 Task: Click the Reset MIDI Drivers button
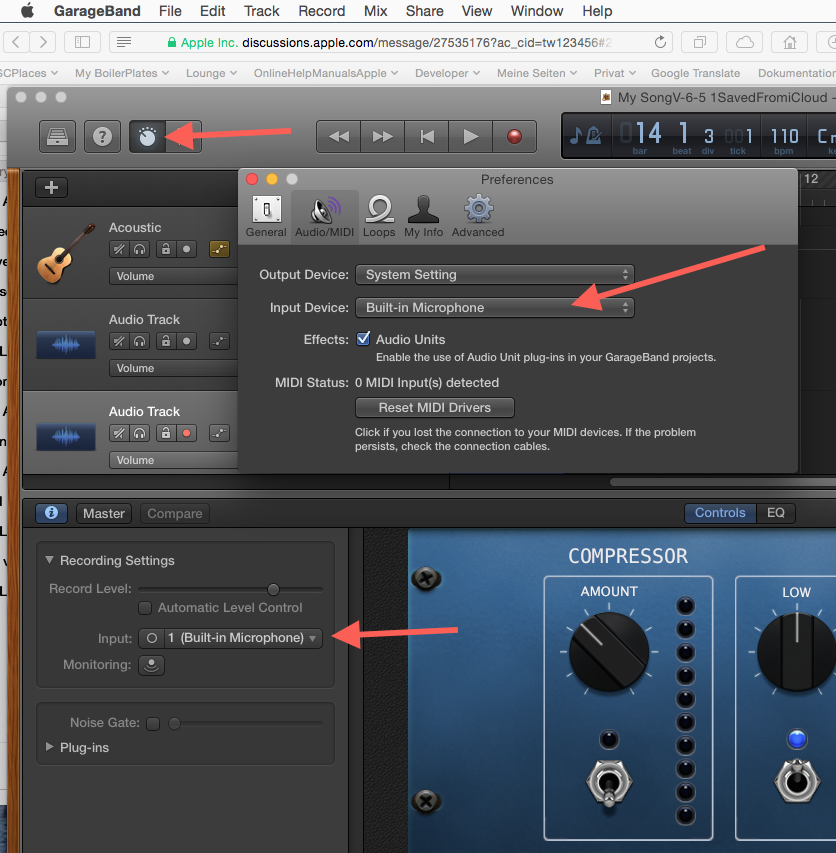(x=435, y=407)
